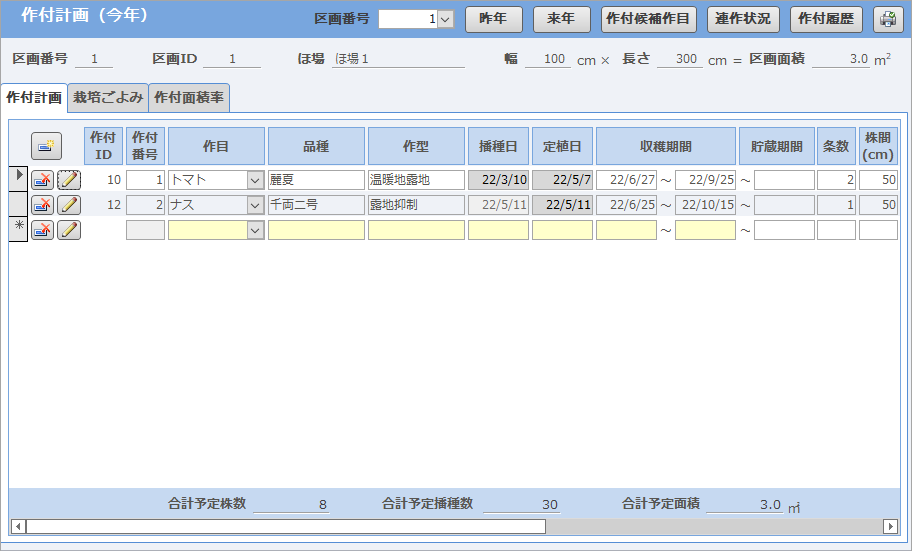Image resolution: width=912 pixels, height=551 pixels.
Task: Click the horizontal scrollbar right arrow
Action: coord(890,526)
